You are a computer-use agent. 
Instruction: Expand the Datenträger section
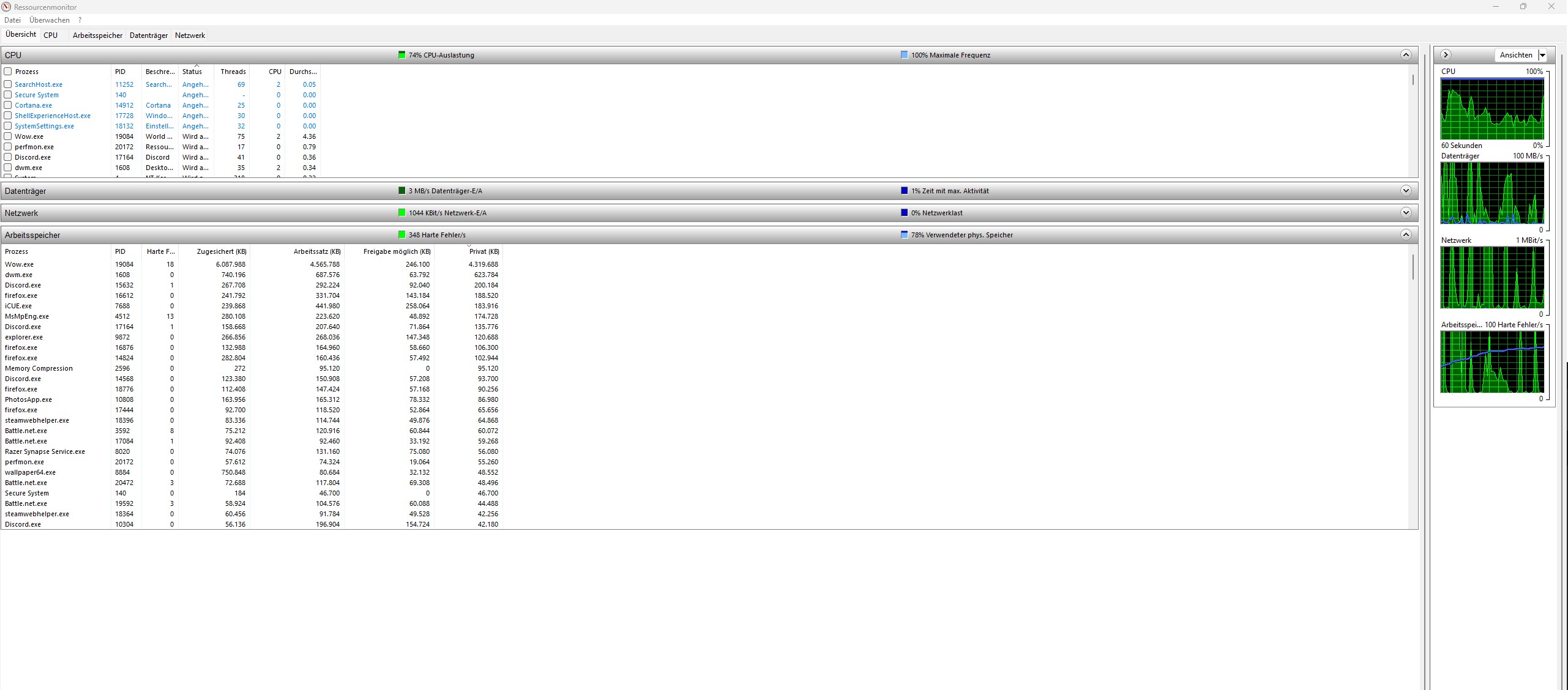pyautogui.click(x=1406, y=191)
